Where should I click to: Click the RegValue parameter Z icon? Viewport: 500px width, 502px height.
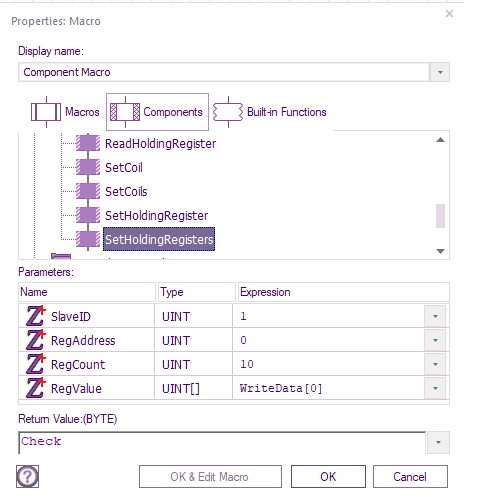(35, 388)
